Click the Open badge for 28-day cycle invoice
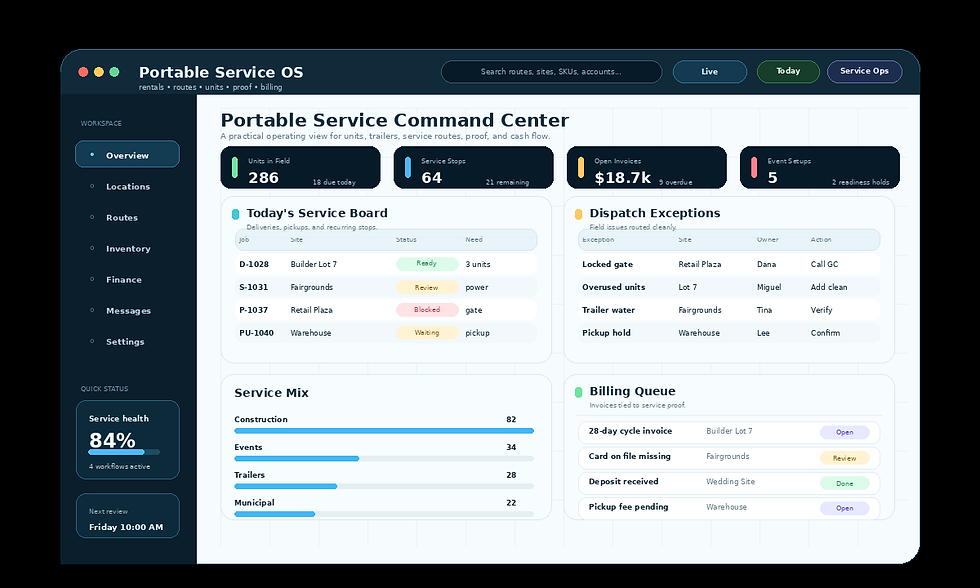 coord(844,432)
